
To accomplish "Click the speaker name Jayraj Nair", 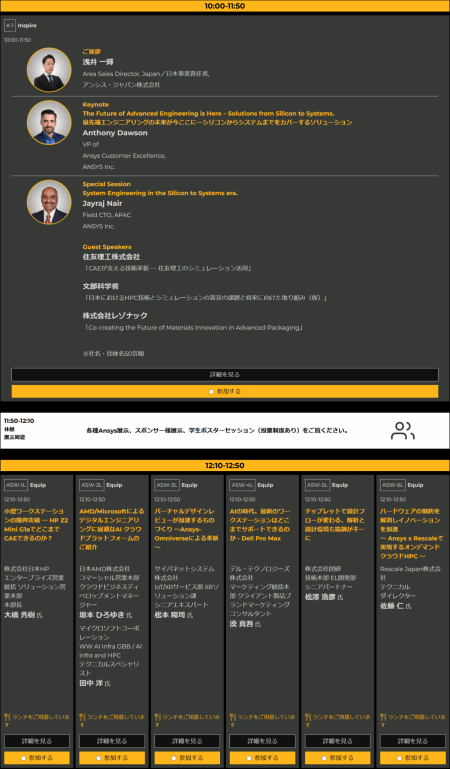I will click(102, 203).
